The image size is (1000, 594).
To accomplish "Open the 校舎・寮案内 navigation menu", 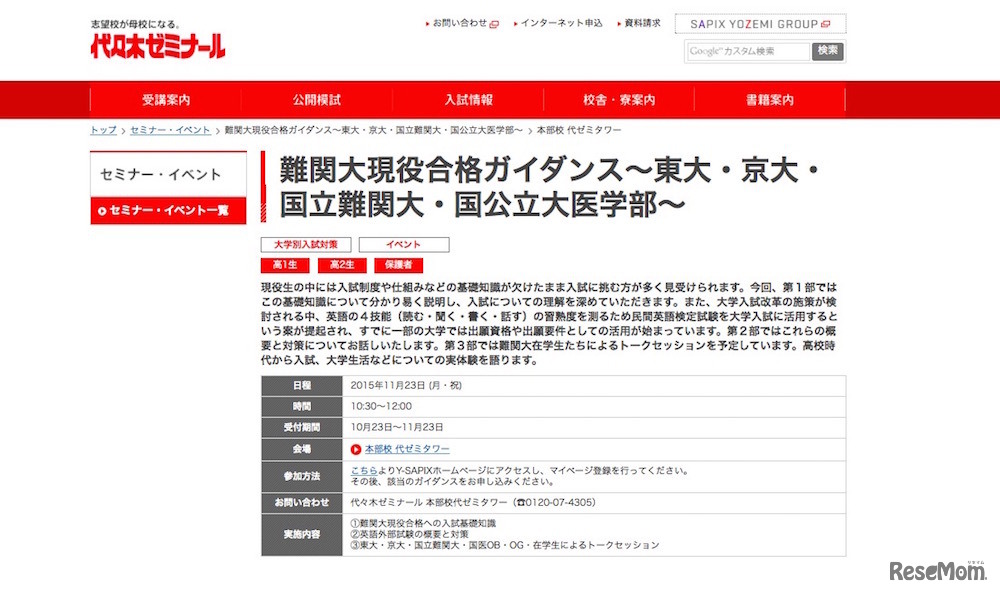I will [x=622, y=100].
